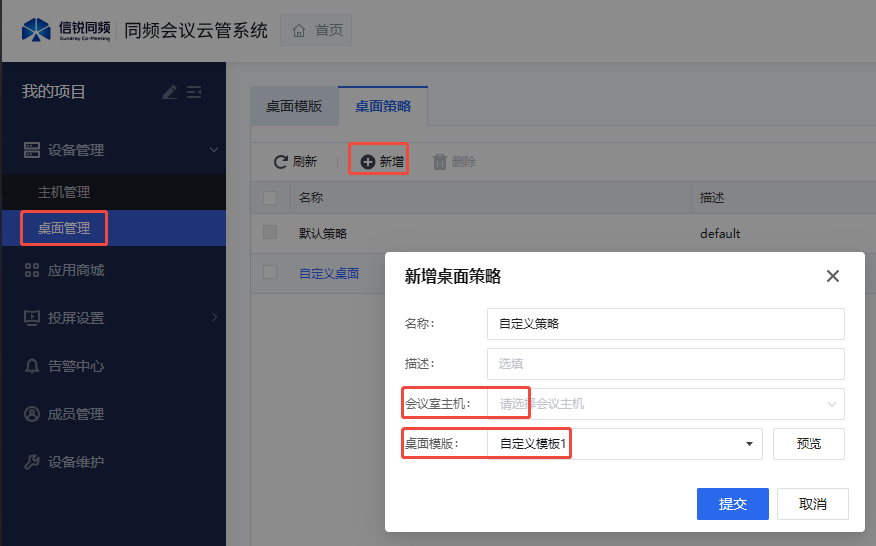This screenshot has width=876, height=546.
Task: Click into the 描述 input field
Action: point(665,364)
